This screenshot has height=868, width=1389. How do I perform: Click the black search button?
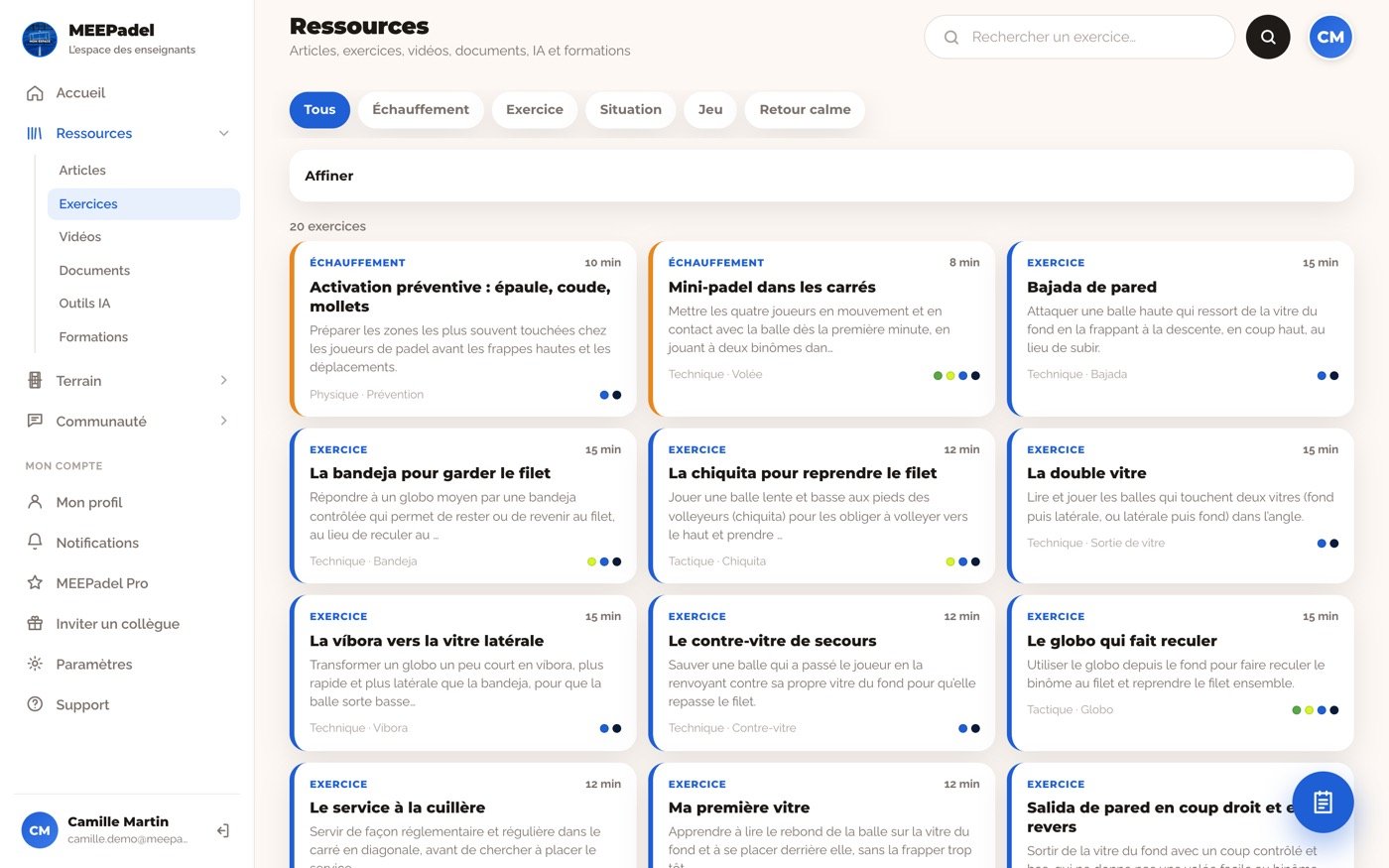[1268, 37]
